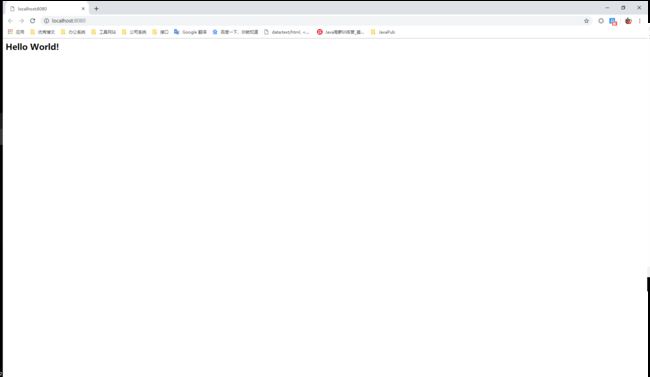The height and width of the screenshot is (377, 650).
Task: Open the data:text/html bookmark
Action: click(286, 32)
